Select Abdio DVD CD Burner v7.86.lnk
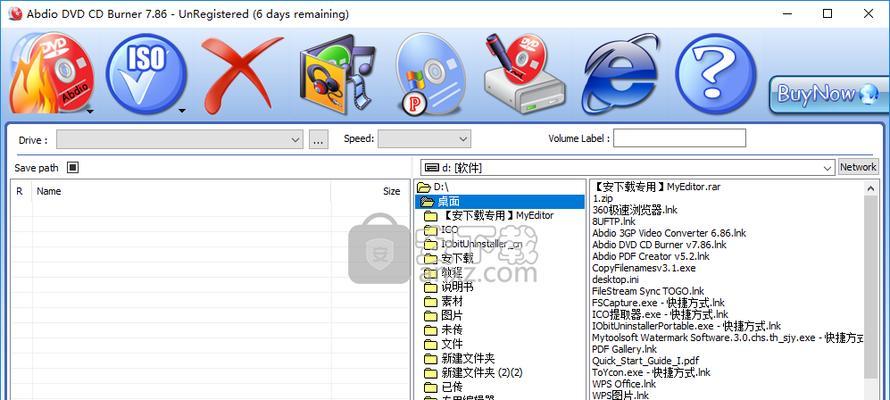This screenshot has height=400, width=890. (659, 245)
